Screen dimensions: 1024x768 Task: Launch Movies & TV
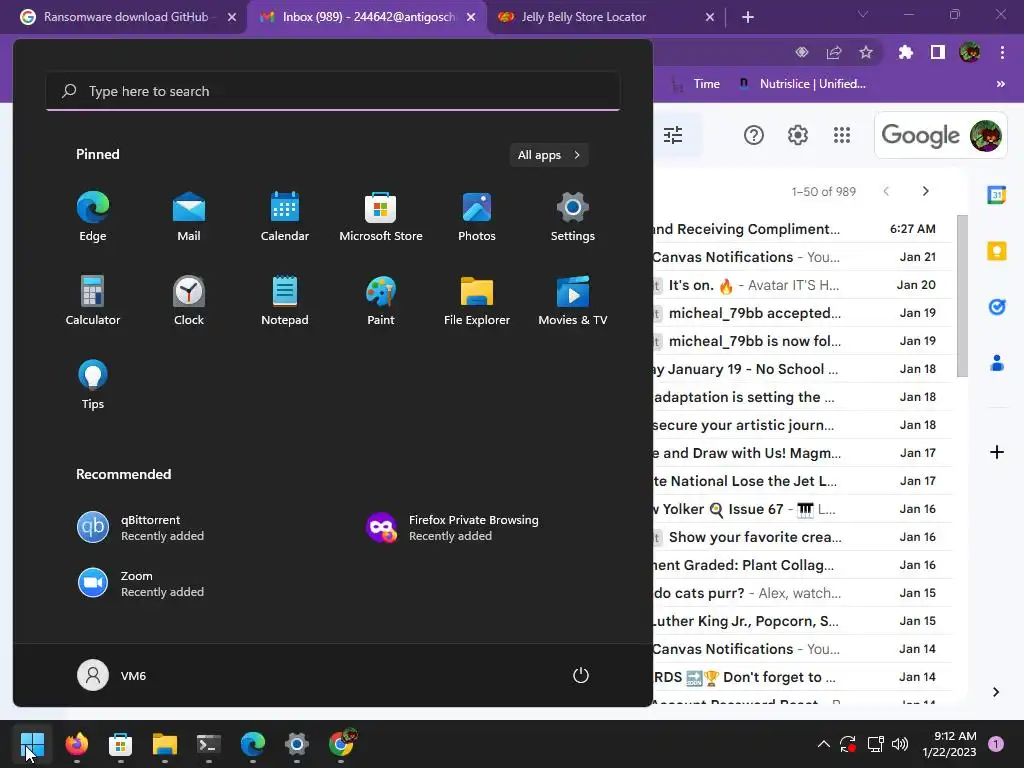click(573, 300)
